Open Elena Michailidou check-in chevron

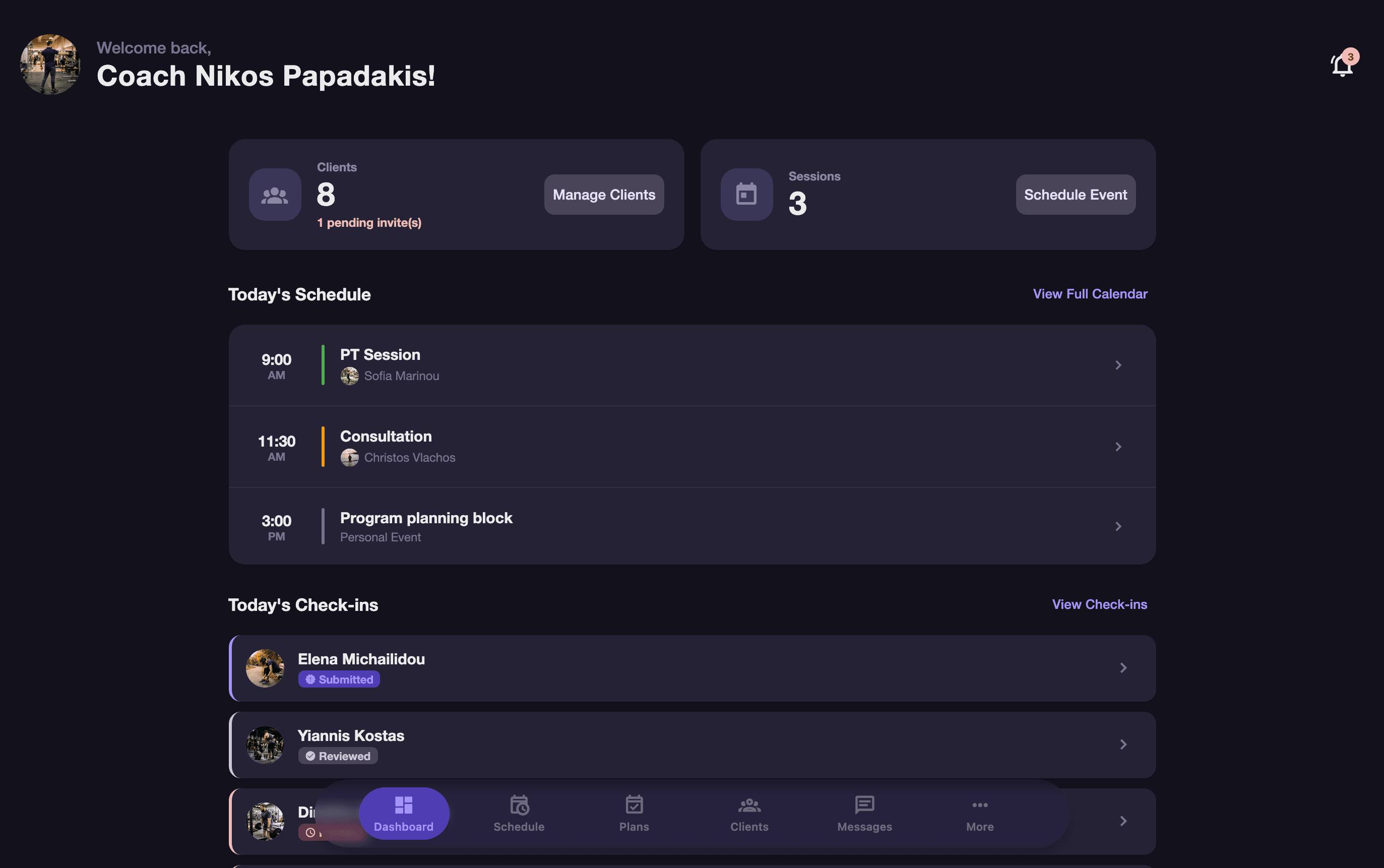[1123, 668]
